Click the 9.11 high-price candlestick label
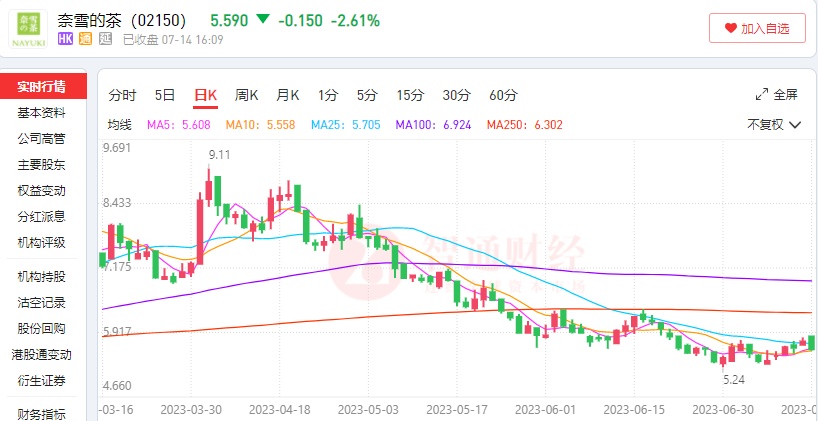The height and width of the screenshot is (421, 818). point(219,154)
